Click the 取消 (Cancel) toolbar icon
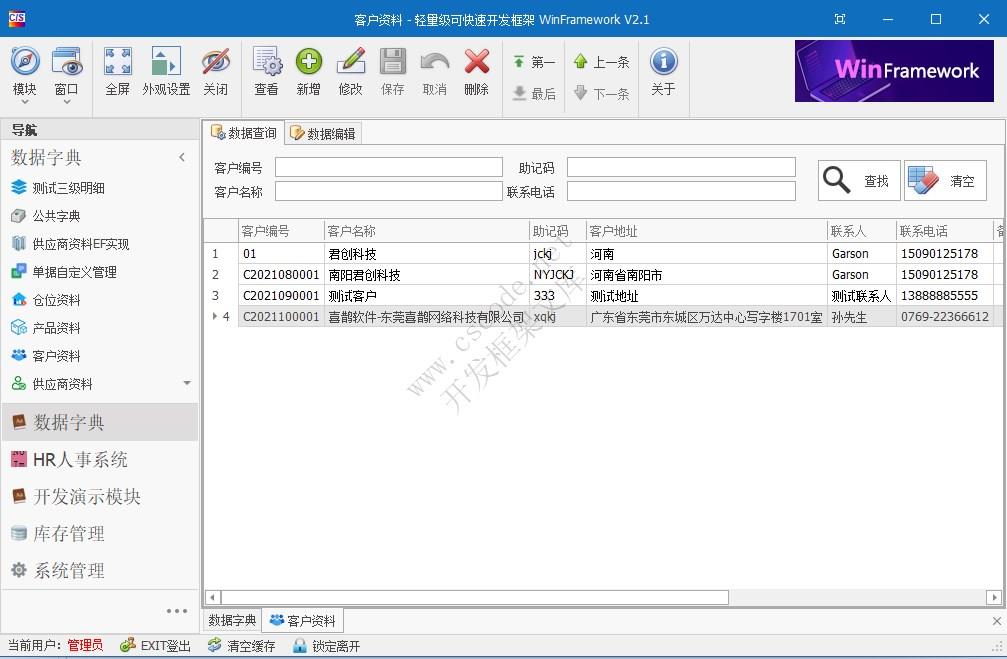Screen dimensions: 1007x659 coord(435,70)
